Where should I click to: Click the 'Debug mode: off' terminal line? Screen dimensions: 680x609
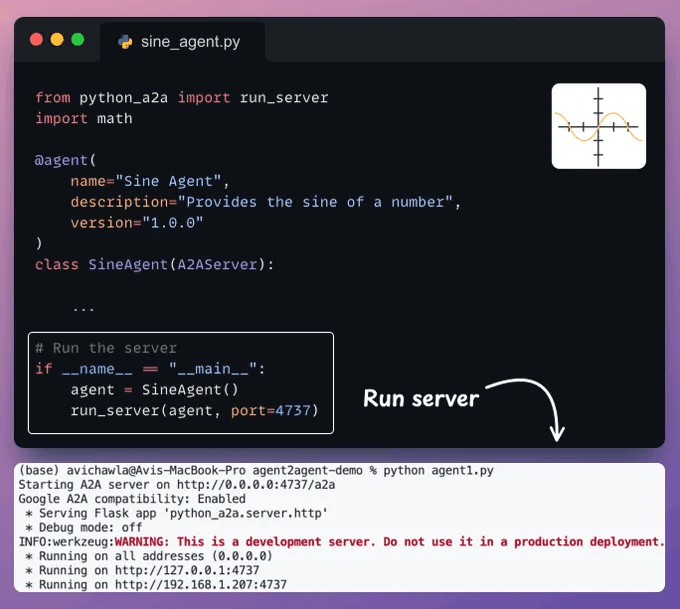84,527
